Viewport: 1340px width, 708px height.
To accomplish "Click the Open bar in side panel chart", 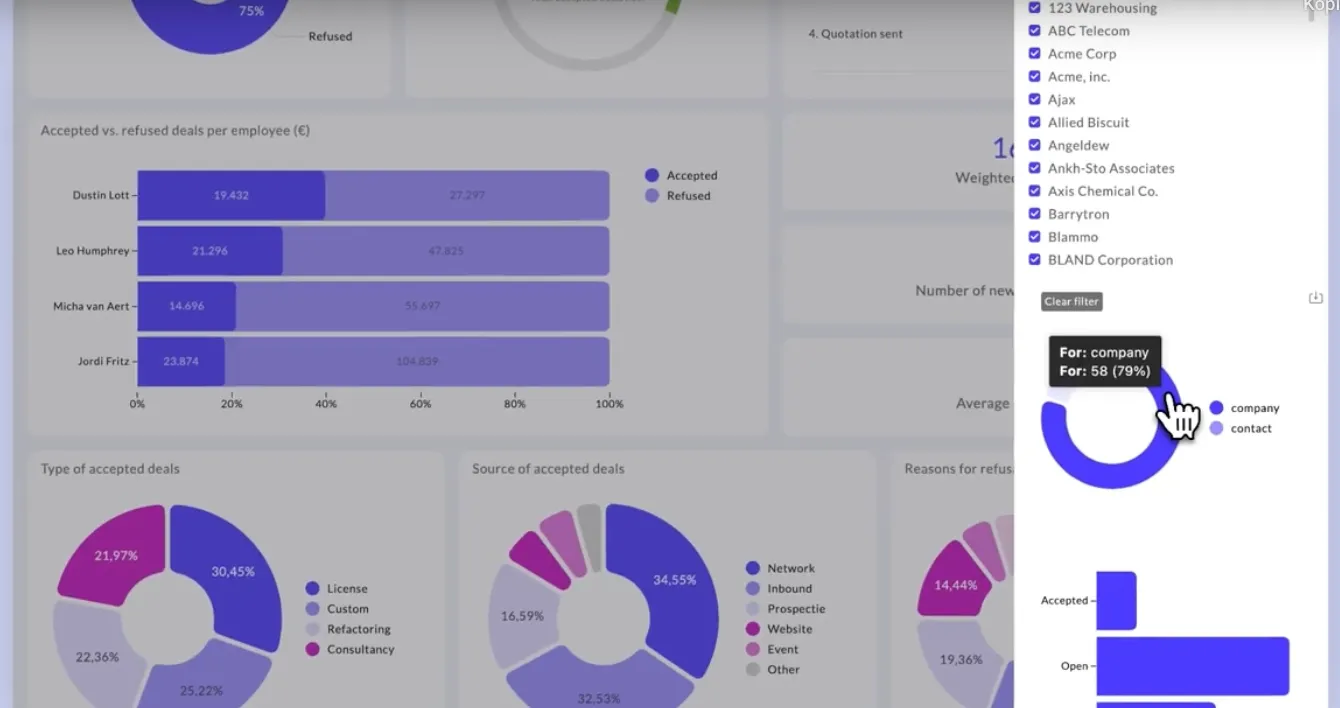I will coord(1193,666).
